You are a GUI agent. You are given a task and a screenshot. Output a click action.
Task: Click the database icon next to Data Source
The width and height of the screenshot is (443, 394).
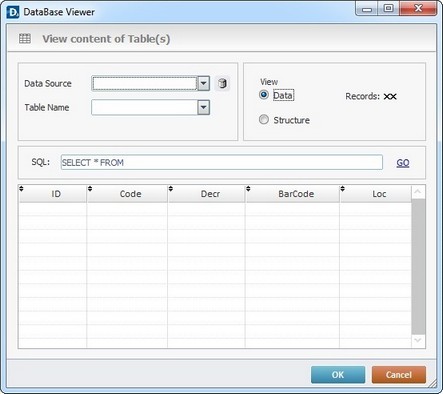(222, 83)
